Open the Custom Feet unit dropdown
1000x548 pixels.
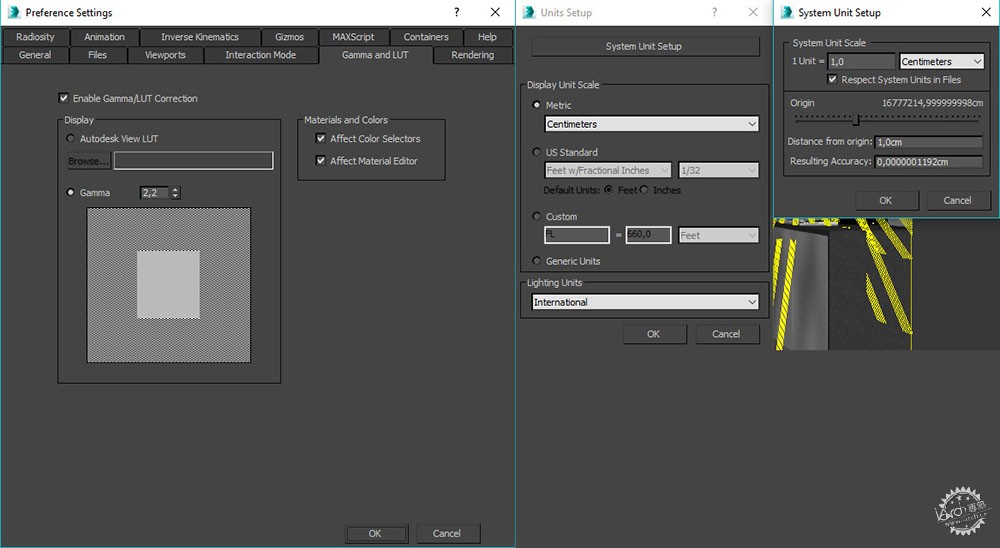719,235
